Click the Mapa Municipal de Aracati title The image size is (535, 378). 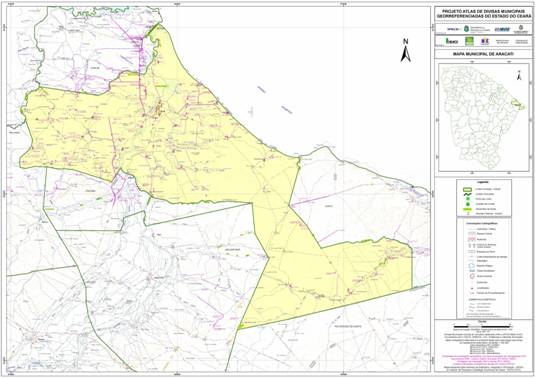tap(483, 54)
